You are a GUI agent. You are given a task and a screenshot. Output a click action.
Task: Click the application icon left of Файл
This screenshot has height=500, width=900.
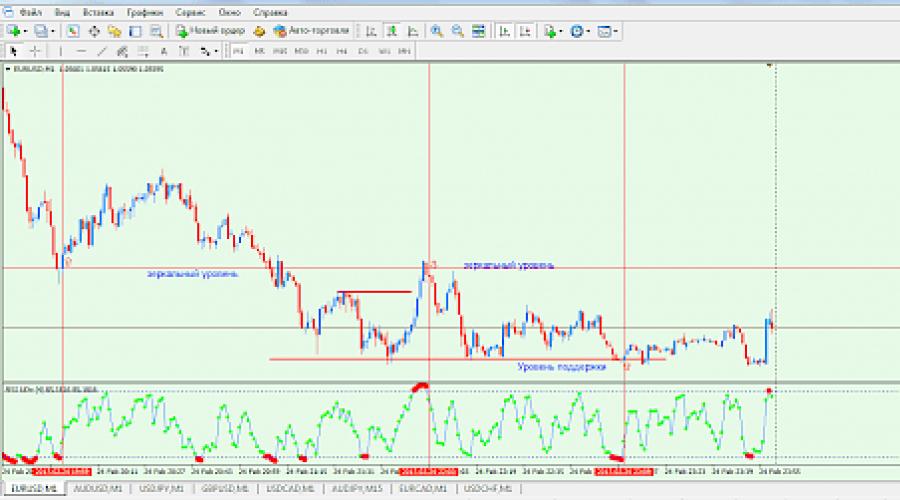pyautogui.click(x=8, y=12)
